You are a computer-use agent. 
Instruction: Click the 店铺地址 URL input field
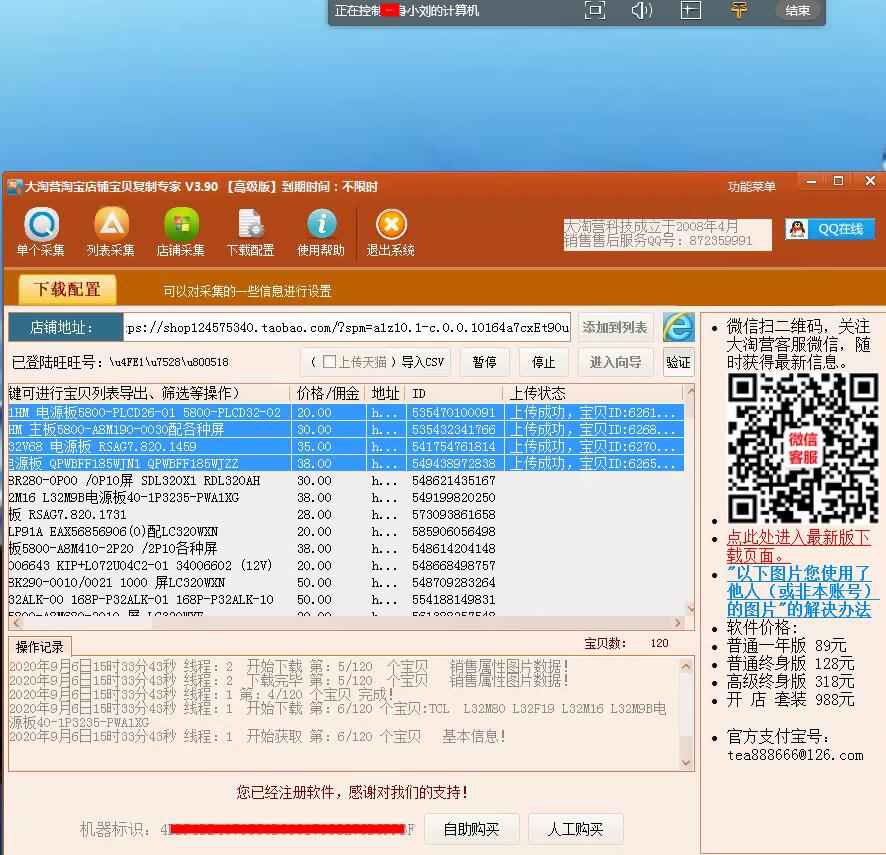click(347, 328)
